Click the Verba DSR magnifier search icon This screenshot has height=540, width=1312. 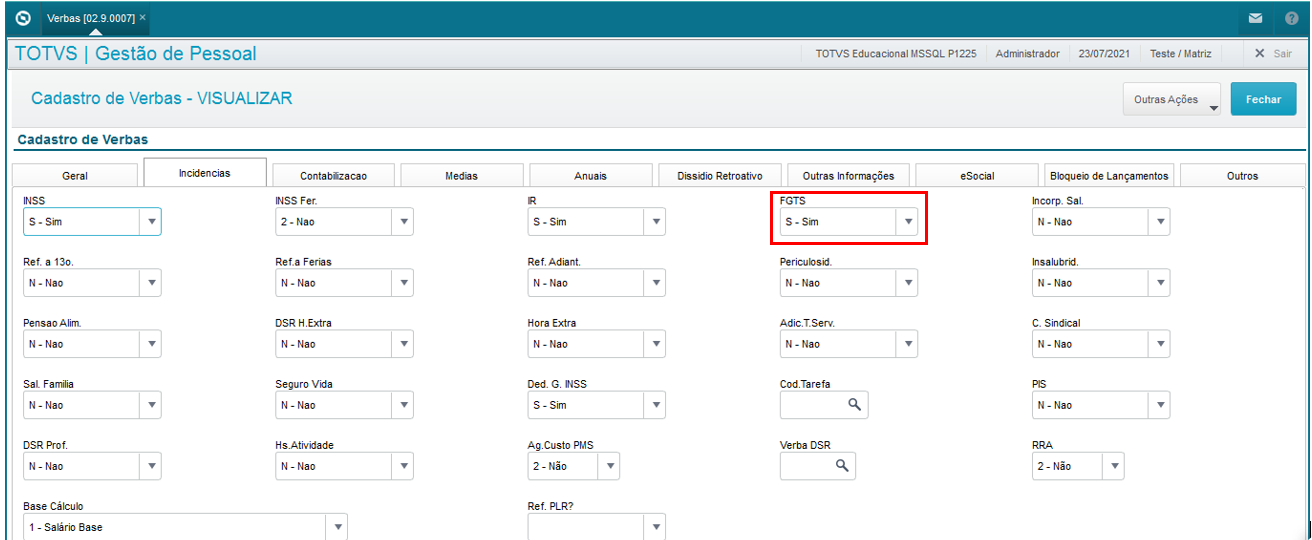click(842, 465)
